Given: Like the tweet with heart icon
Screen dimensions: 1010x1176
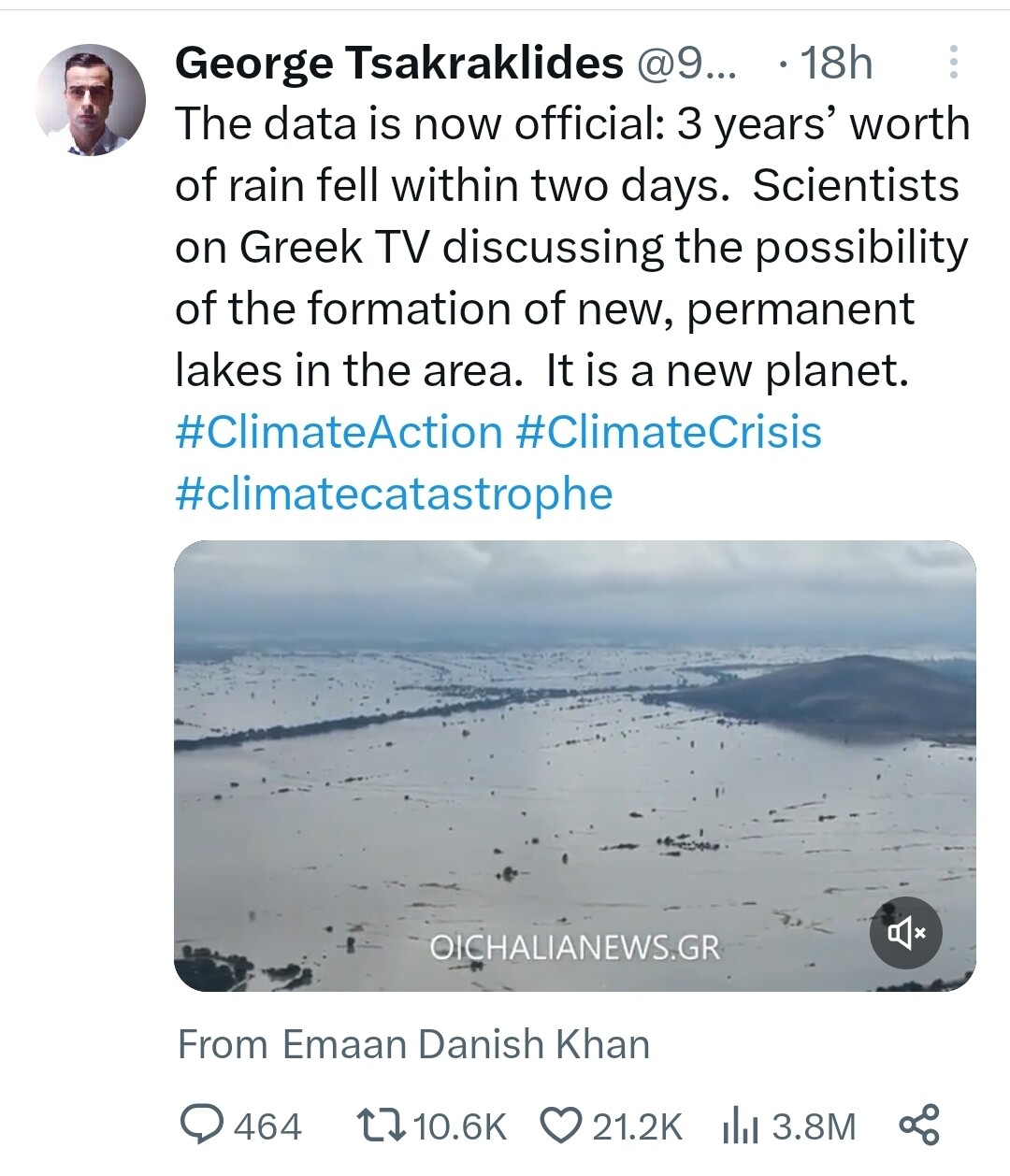Looking at the screenshot, I should point(562,1126).
